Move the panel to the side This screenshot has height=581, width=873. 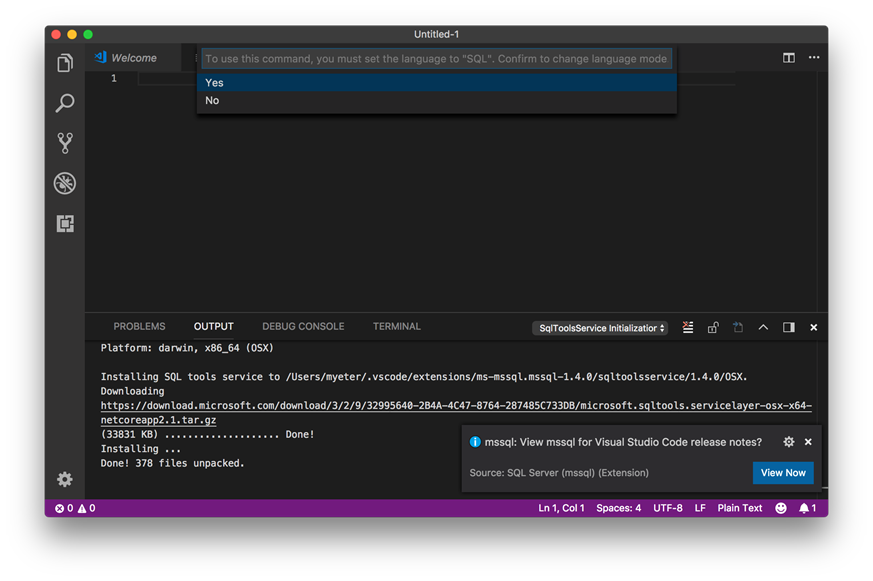pos(789,327)
